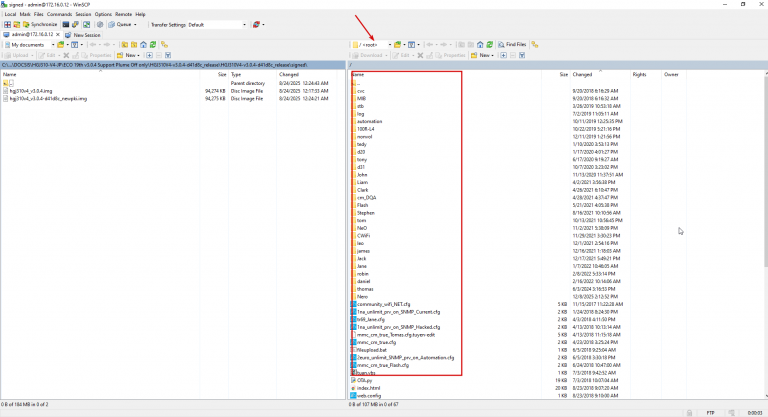Click remote panel filter icon
Screen dimensions: 768x417
pyautogui.click(x=411, y=45)
